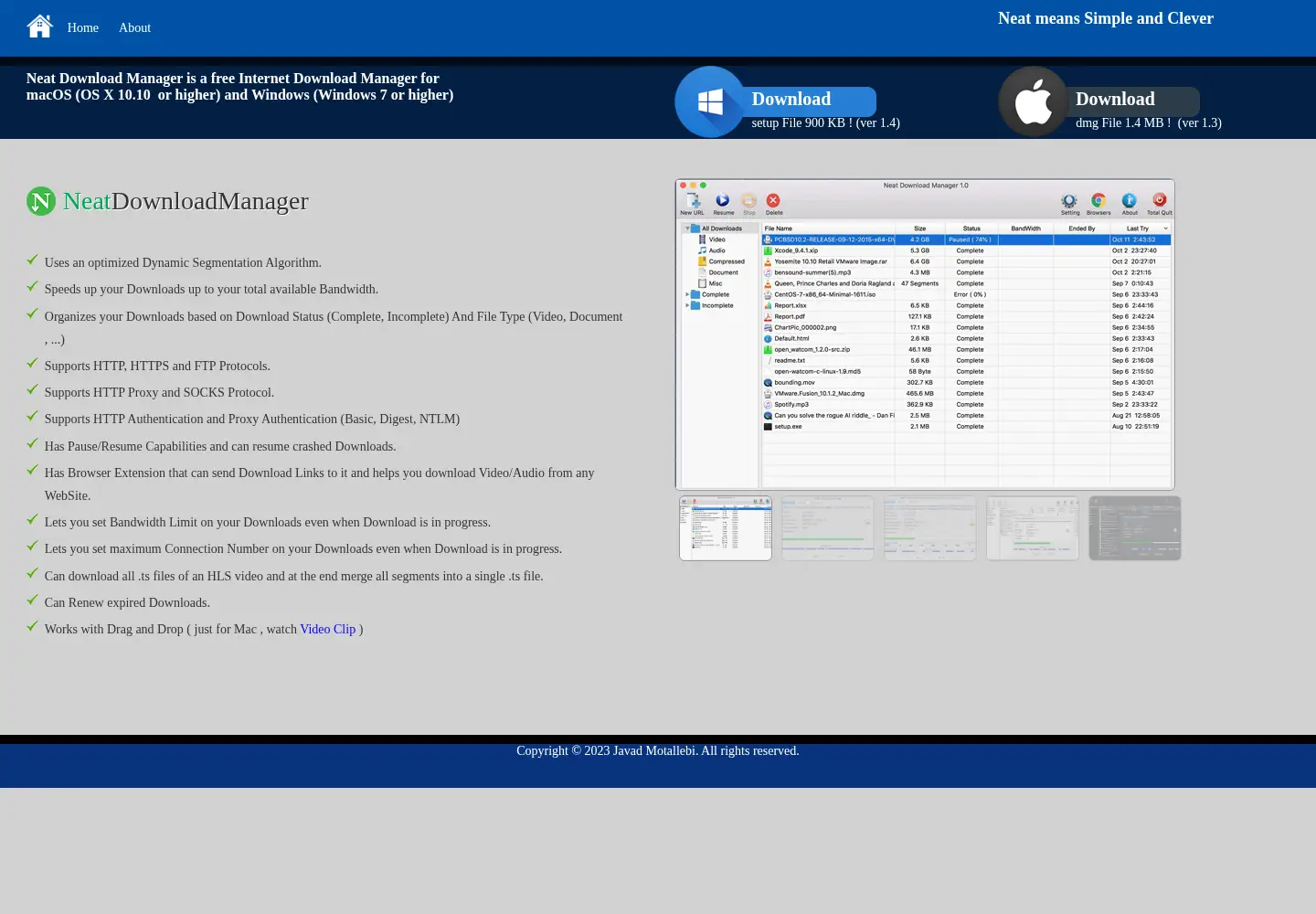Select readme.txt file row
1316x914 pixels.
click(x=967, y=360)
